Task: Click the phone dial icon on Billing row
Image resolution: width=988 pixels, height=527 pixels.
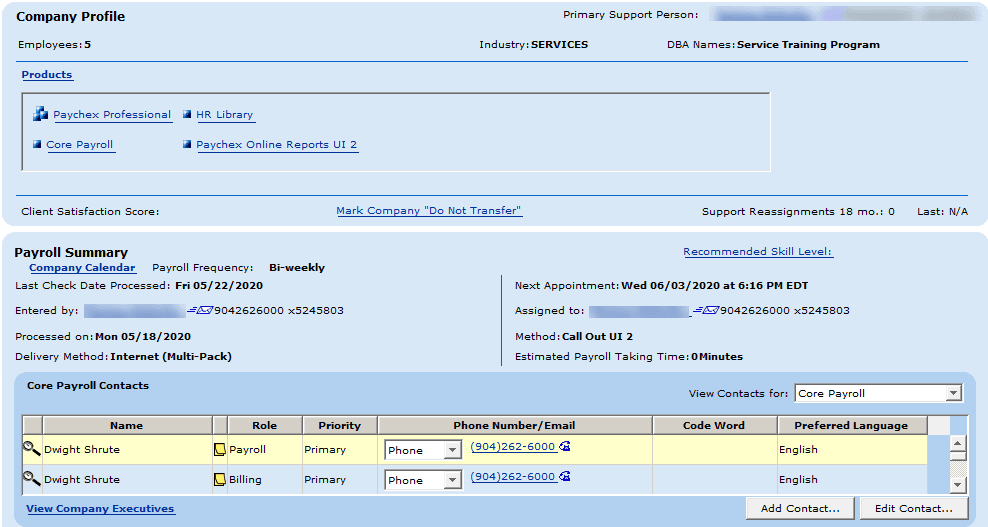Action: (565, 476)
